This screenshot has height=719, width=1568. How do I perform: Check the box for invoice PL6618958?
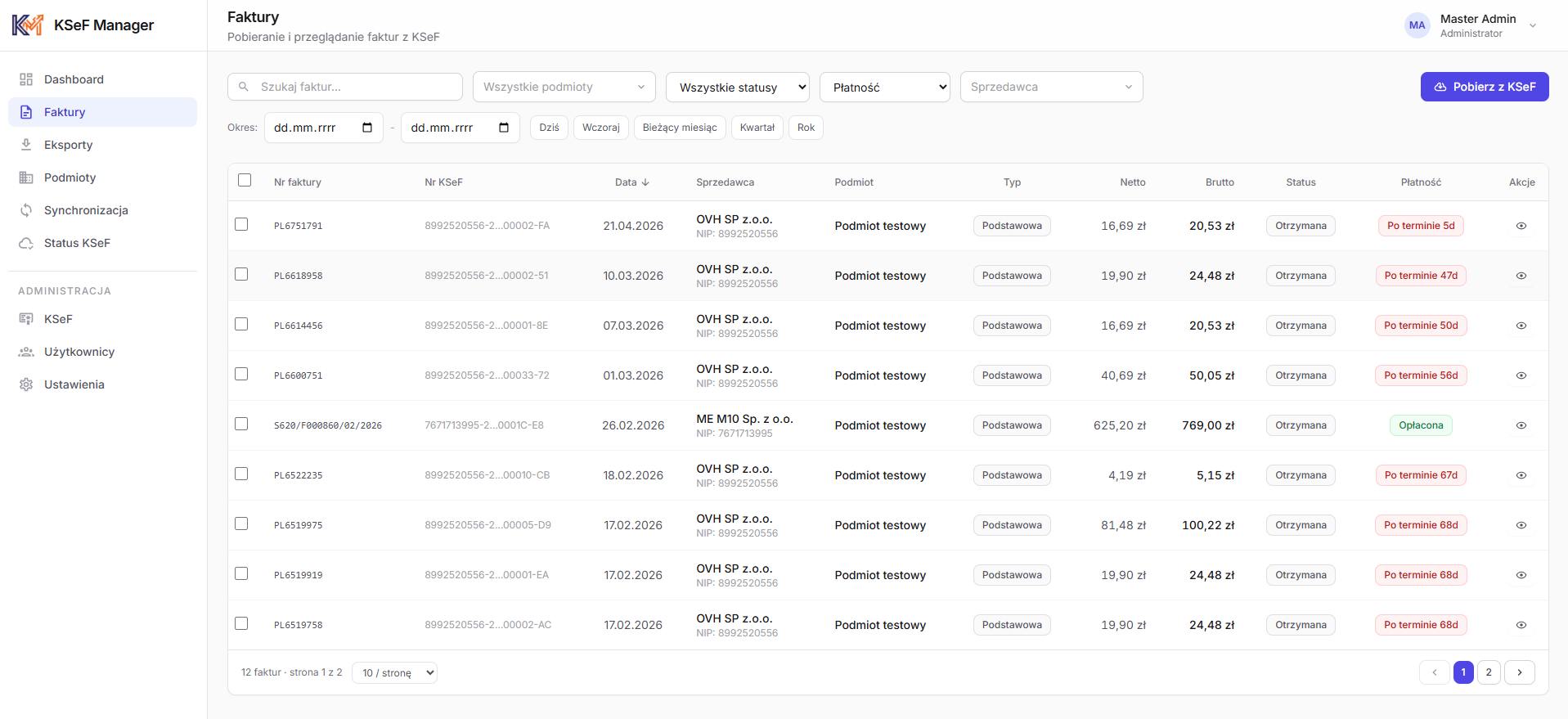[x=241, y=274]
